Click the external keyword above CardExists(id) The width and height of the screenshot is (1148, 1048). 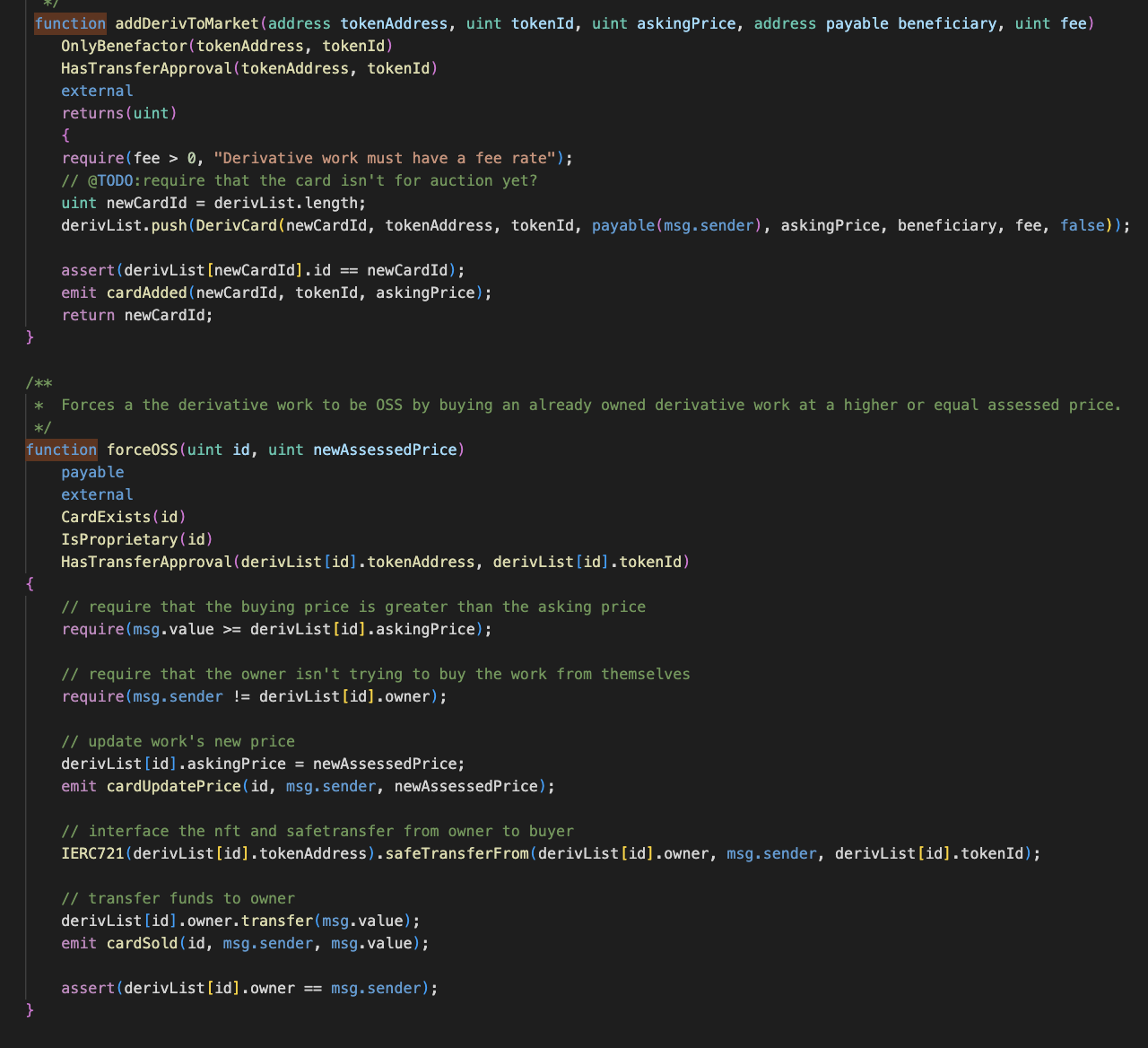click(97, 494)
